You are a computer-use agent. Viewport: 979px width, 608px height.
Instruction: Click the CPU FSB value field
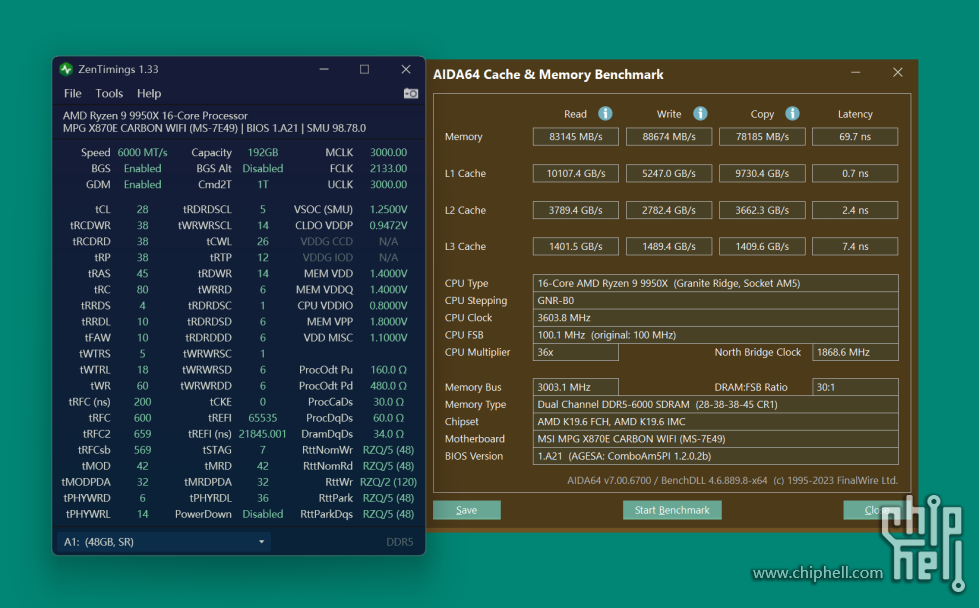(x=716, y=335)
